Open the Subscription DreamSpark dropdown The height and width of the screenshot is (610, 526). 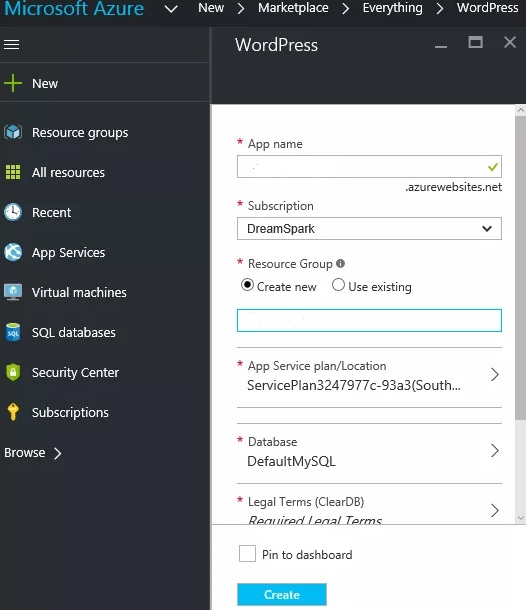point(369,229)
